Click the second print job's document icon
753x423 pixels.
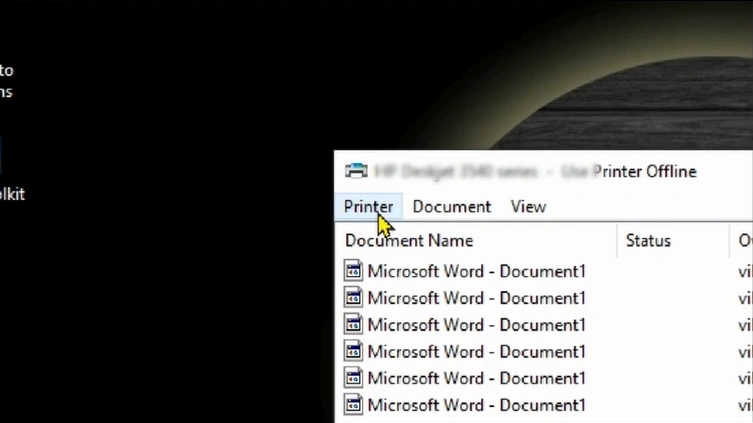353,298
